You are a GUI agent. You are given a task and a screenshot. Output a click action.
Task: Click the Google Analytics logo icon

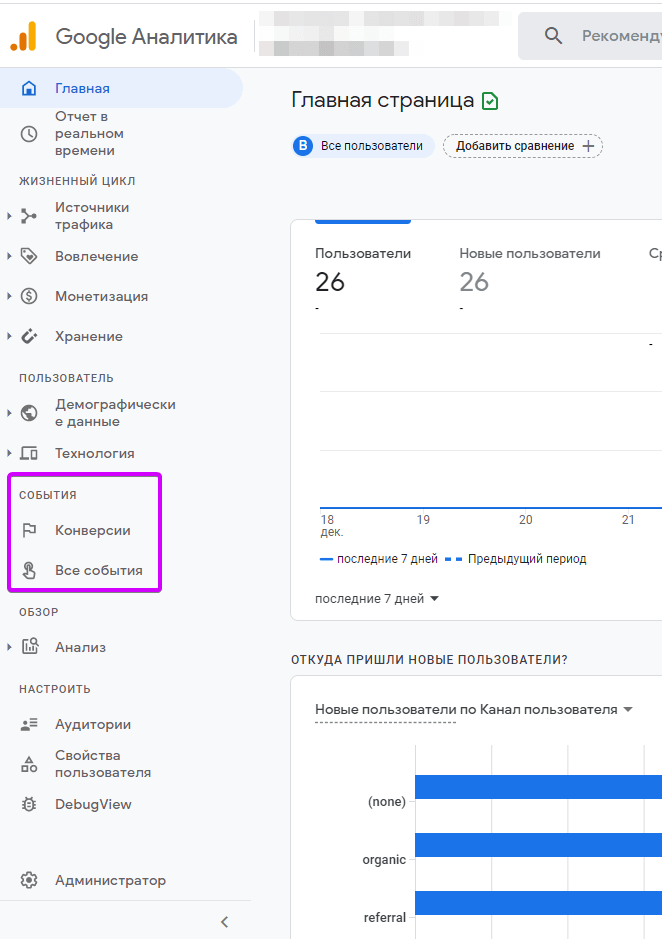coord(24,37)
